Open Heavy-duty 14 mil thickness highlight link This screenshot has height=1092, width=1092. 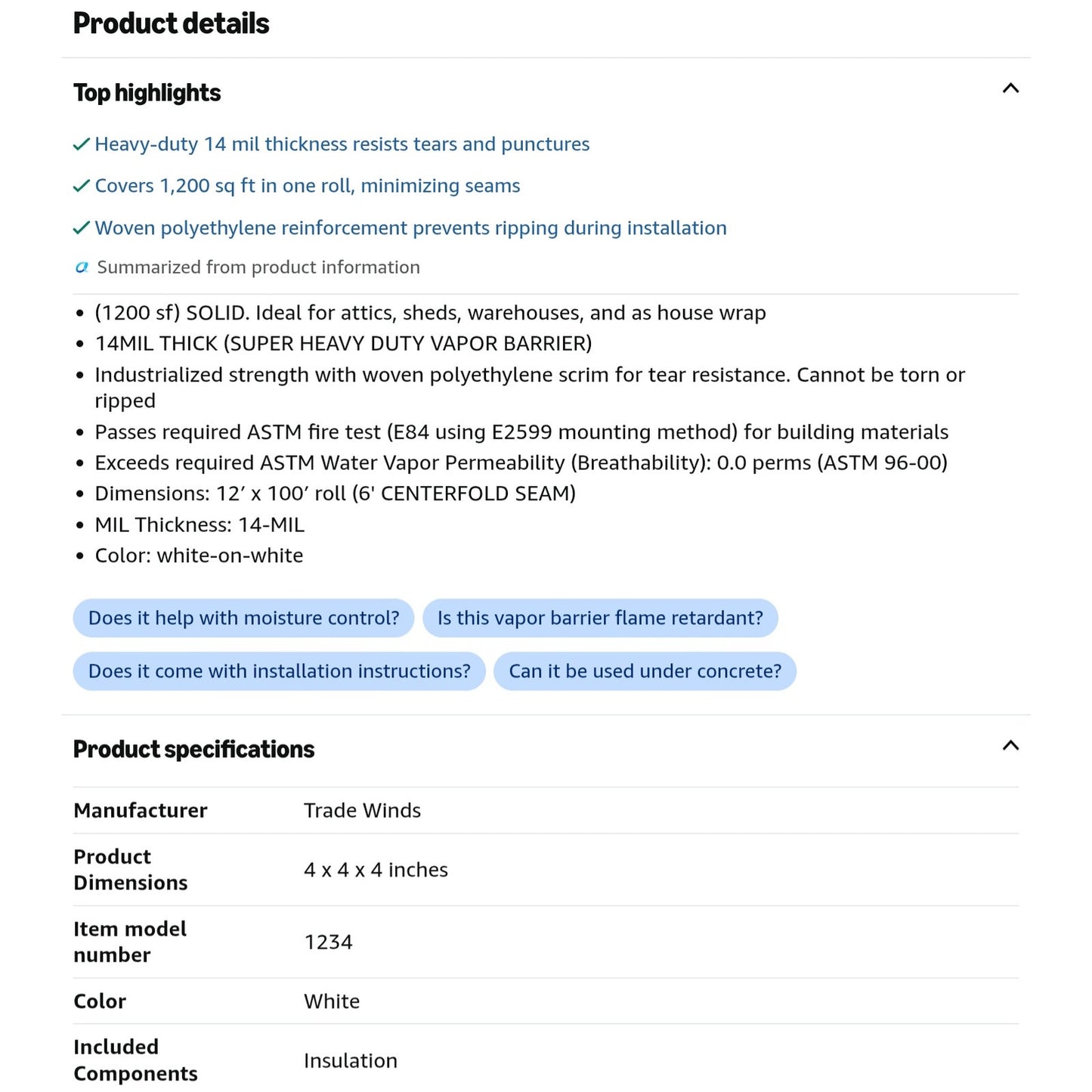[x=342, y=144]
